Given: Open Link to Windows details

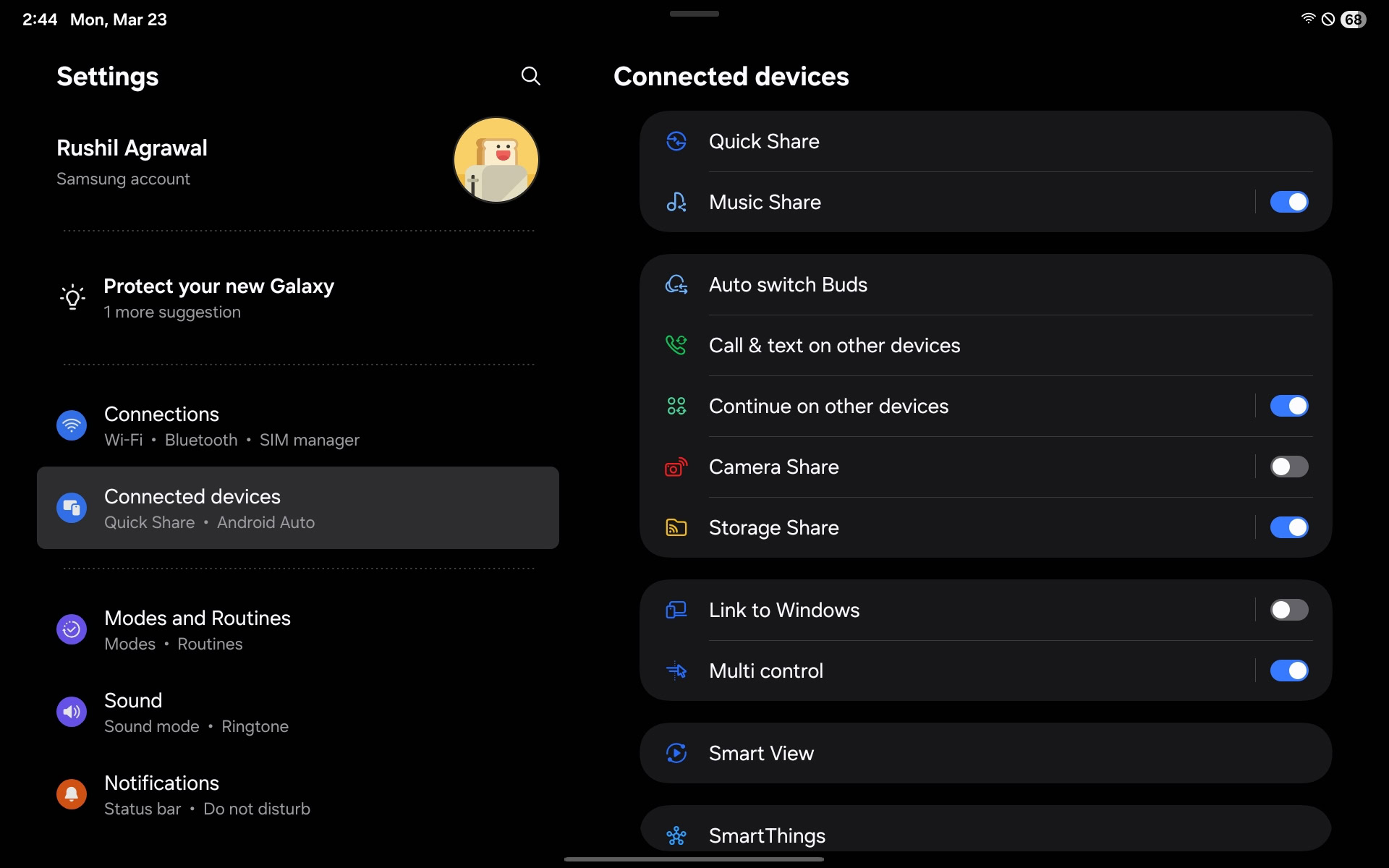Looking at the screenshot, I should tap(946, 610).
